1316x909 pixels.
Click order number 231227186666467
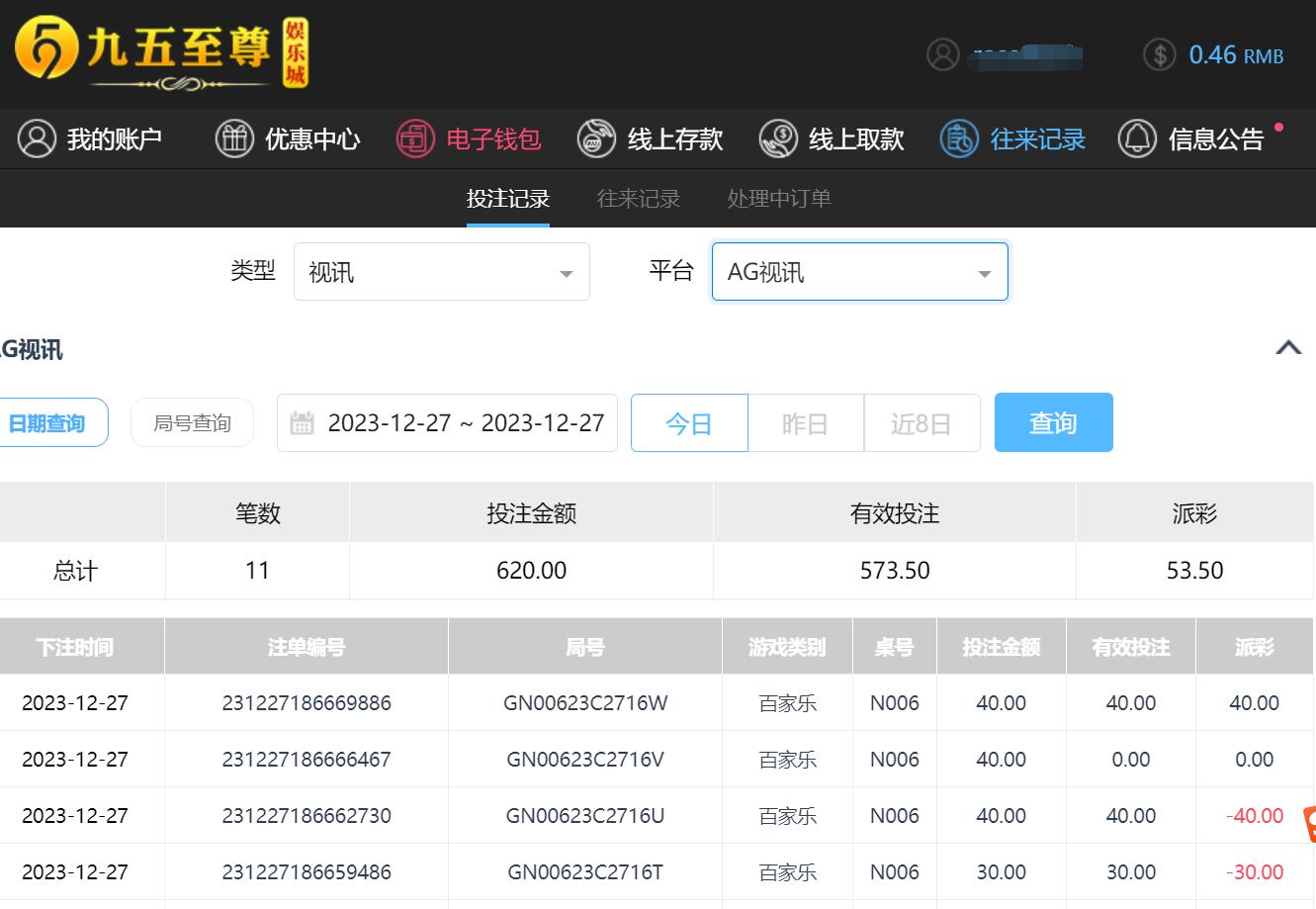(307, 760)
